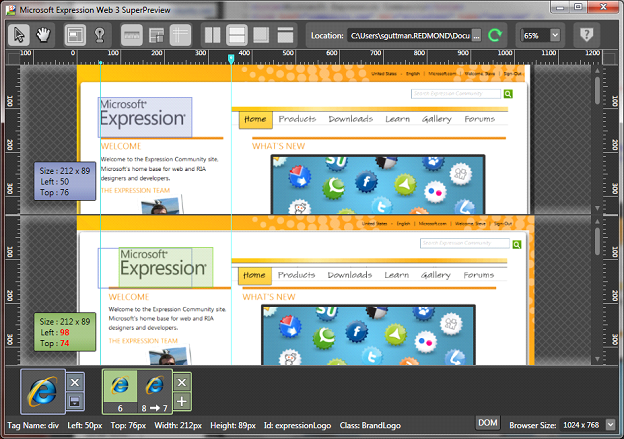The width and height of the screenshot is (624, 439).
Task: Switch to side-by-side vertical layout
Action: 213,35
